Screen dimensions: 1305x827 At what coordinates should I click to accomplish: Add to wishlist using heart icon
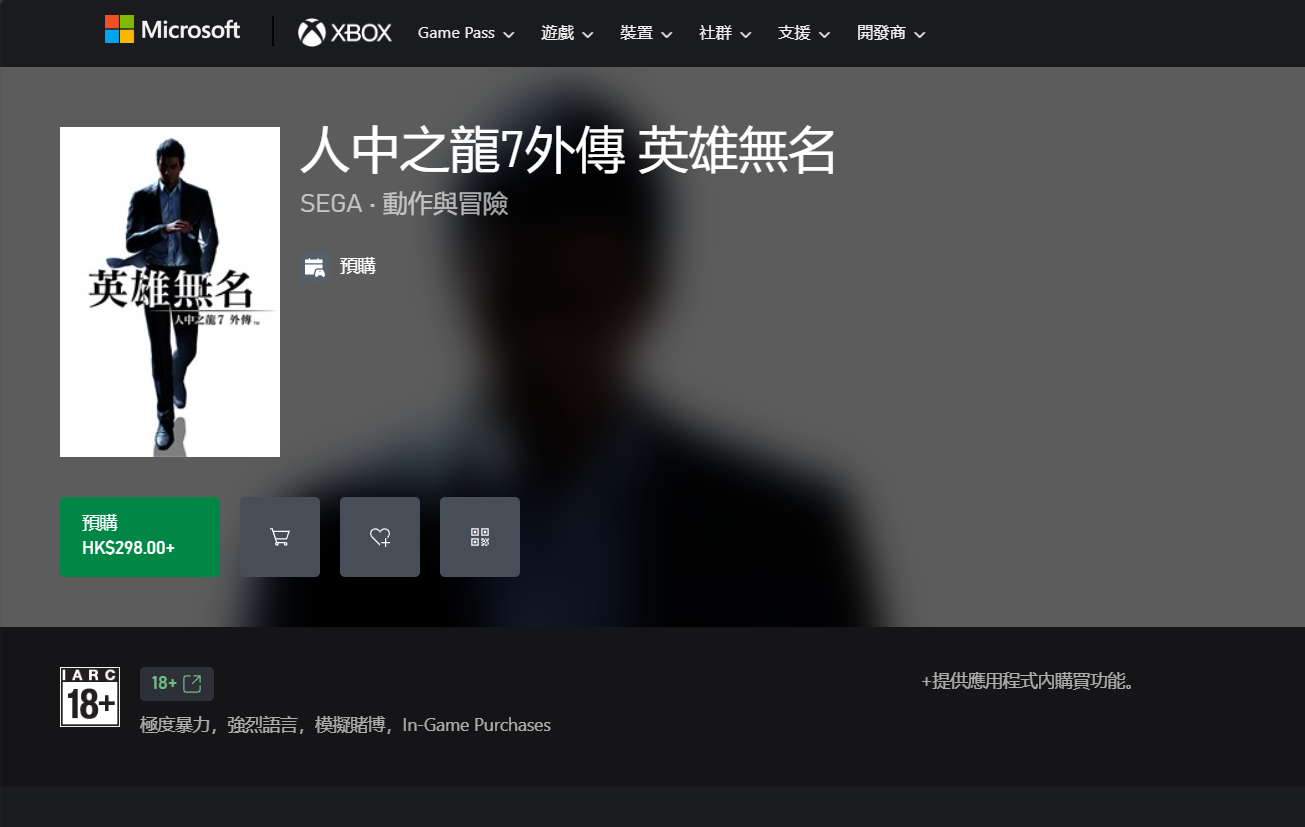pyautogui.click(x=380, y=537)
